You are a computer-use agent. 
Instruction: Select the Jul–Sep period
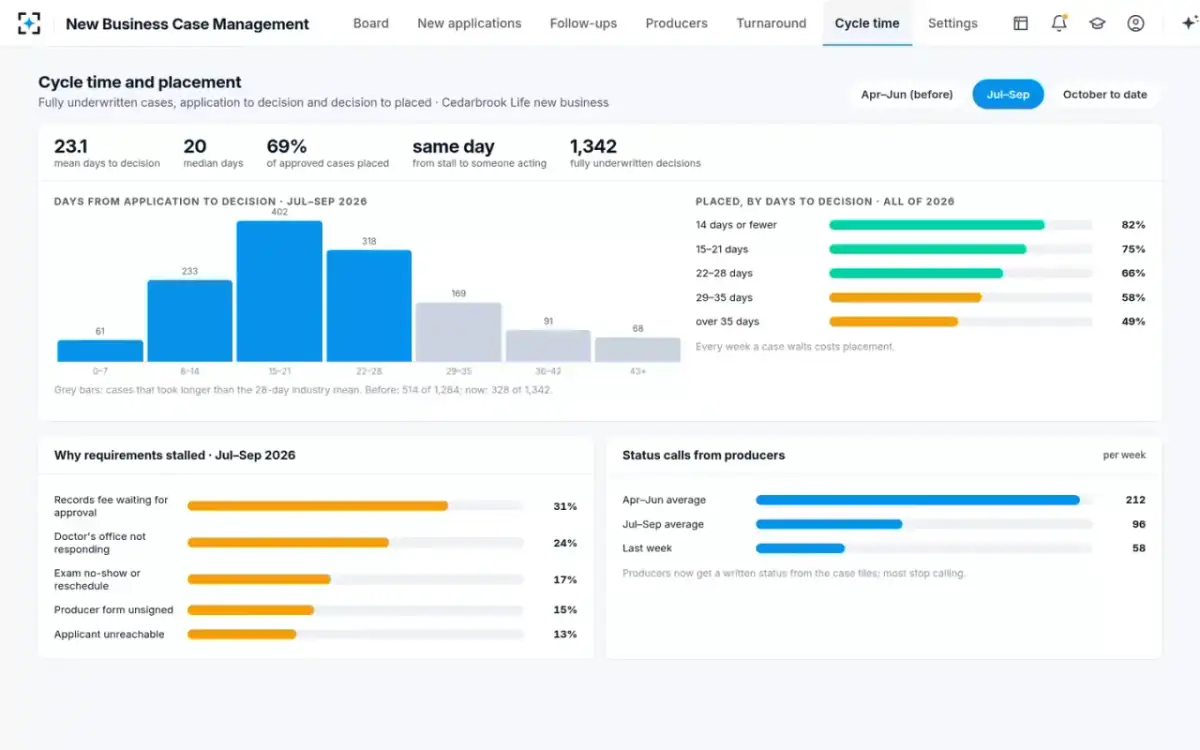click(x=1008, y=95)
